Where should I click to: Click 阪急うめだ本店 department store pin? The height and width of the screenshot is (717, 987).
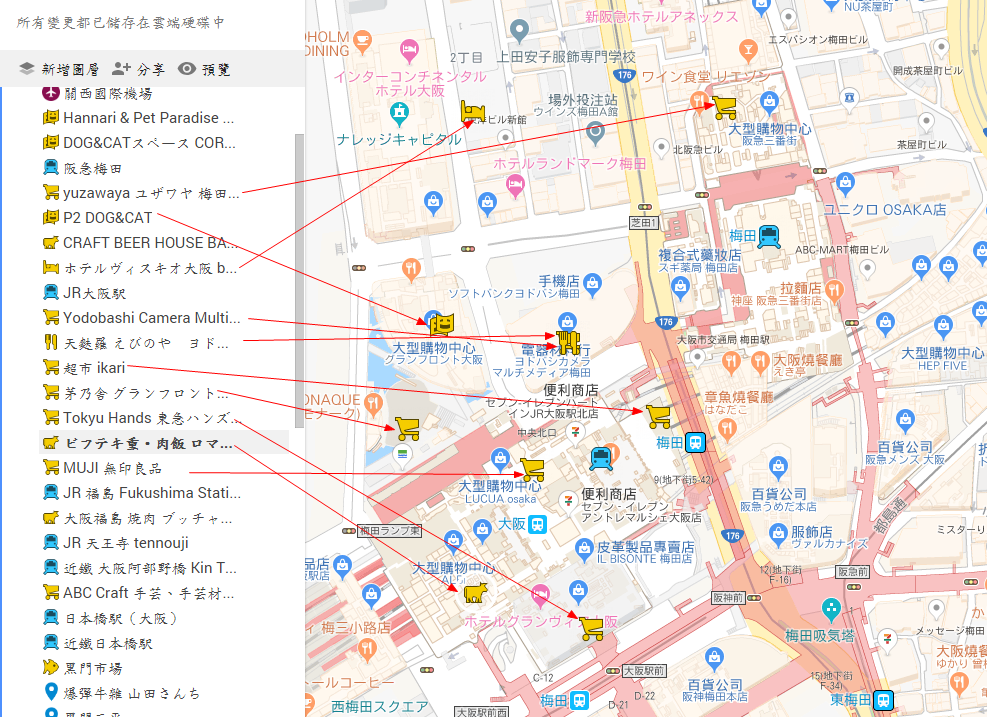(778, 468)
